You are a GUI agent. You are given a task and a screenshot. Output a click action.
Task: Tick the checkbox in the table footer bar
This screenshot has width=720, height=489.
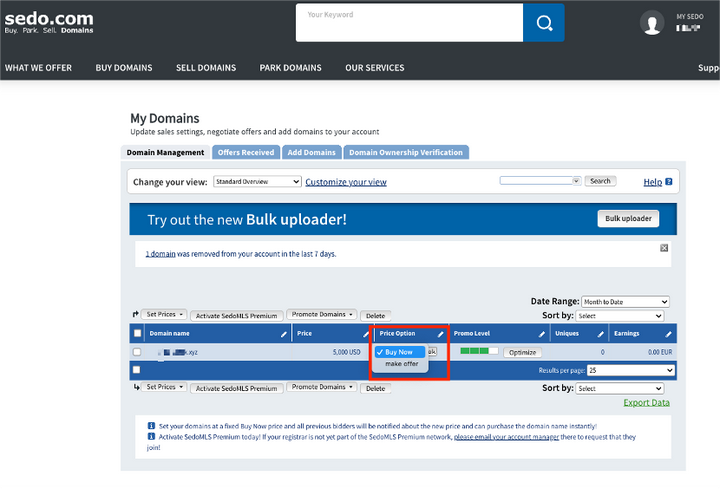point(136,370)
